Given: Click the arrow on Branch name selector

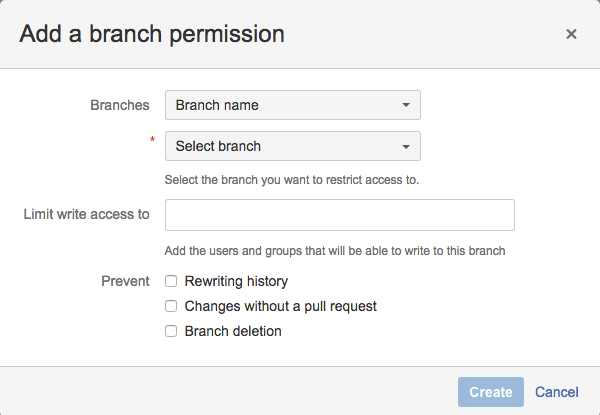Looking at the screenshot, I should click(405, 105).
